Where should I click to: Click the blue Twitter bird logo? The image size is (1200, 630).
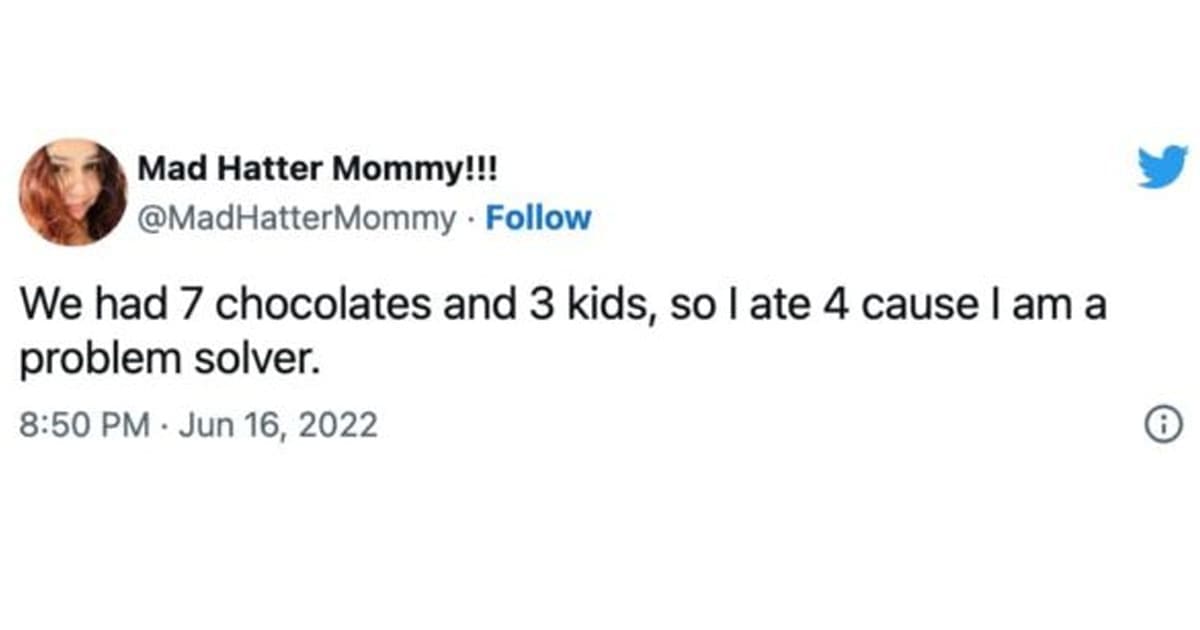click(x=1162, y=166)
